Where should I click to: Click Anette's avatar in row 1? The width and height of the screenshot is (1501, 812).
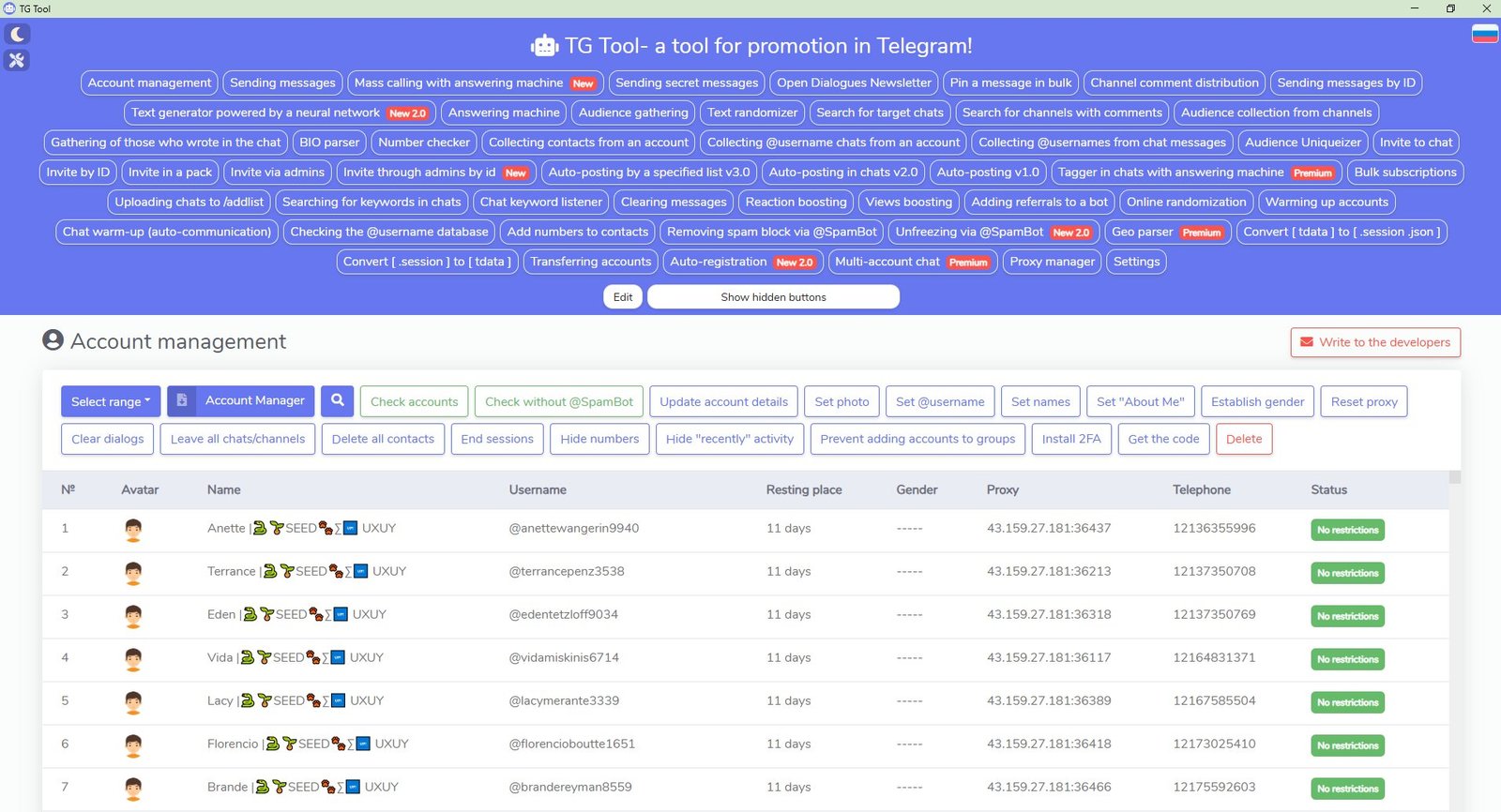coord(133,530)
